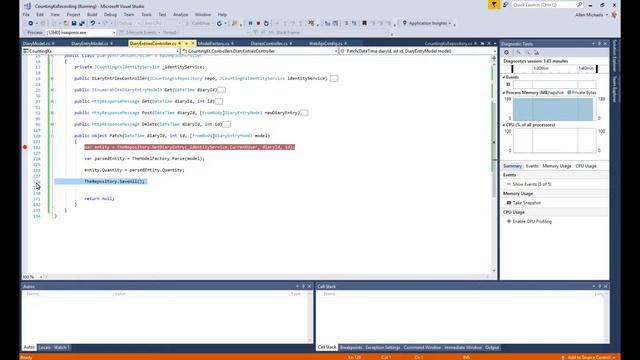Image resolution: width=640 pixels, height=360 pixels.
Task: Zoom in on Diagnostic Tools timeline
Action: click(x=518, y=52)
